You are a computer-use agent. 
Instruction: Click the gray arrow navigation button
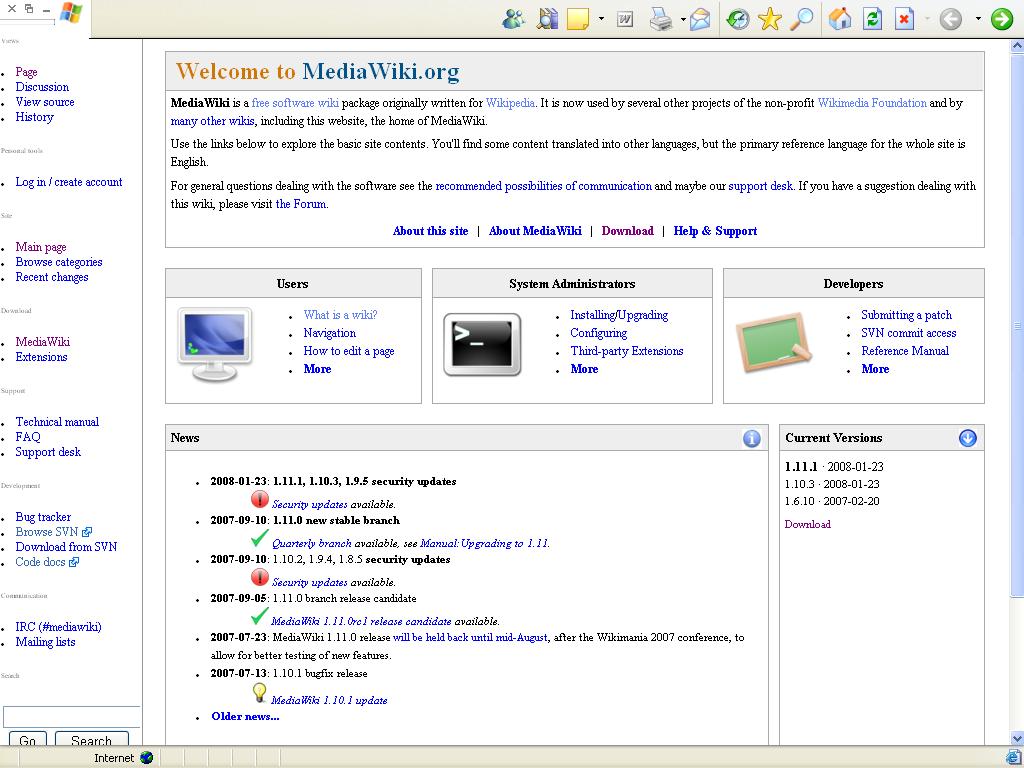click(951, 19)
